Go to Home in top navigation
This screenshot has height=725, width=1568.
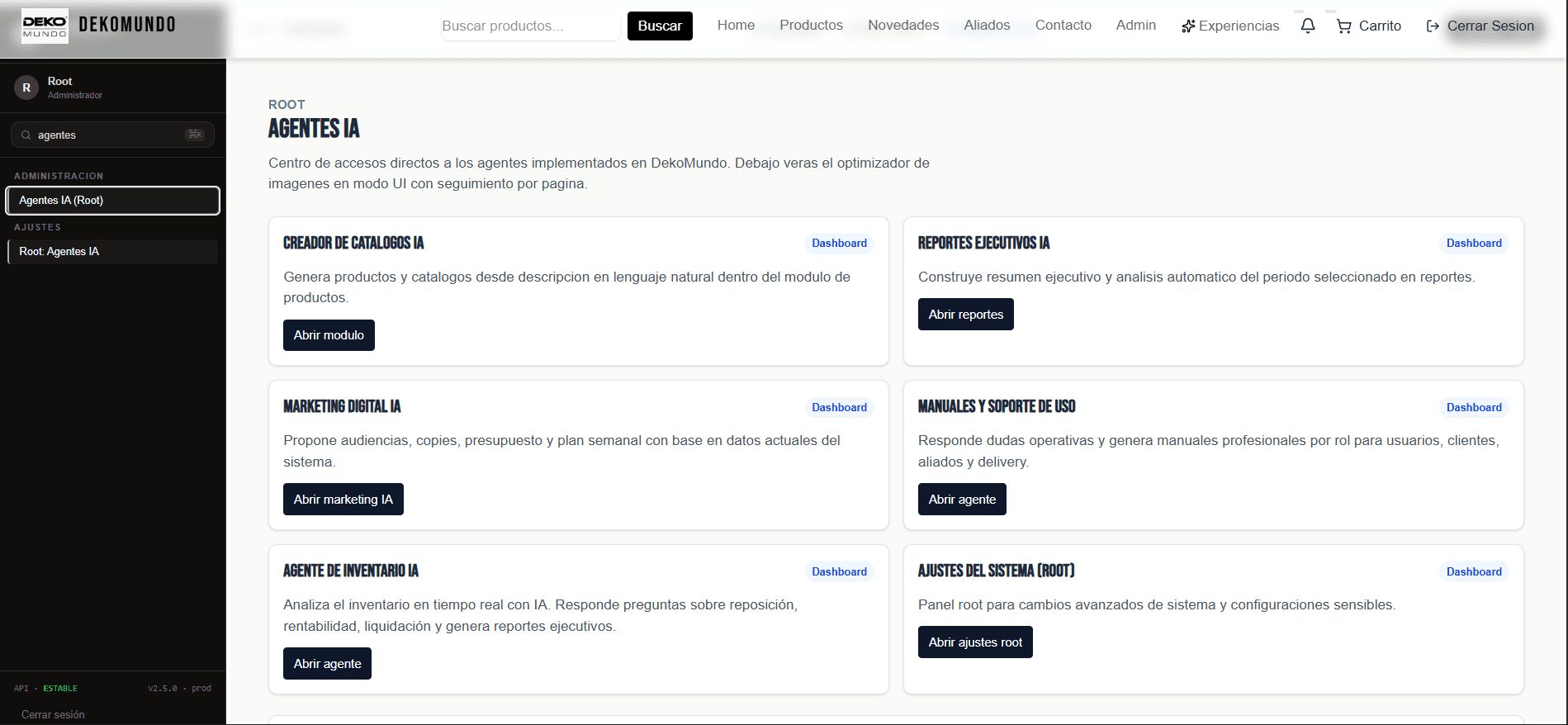[x=736, y=25]
